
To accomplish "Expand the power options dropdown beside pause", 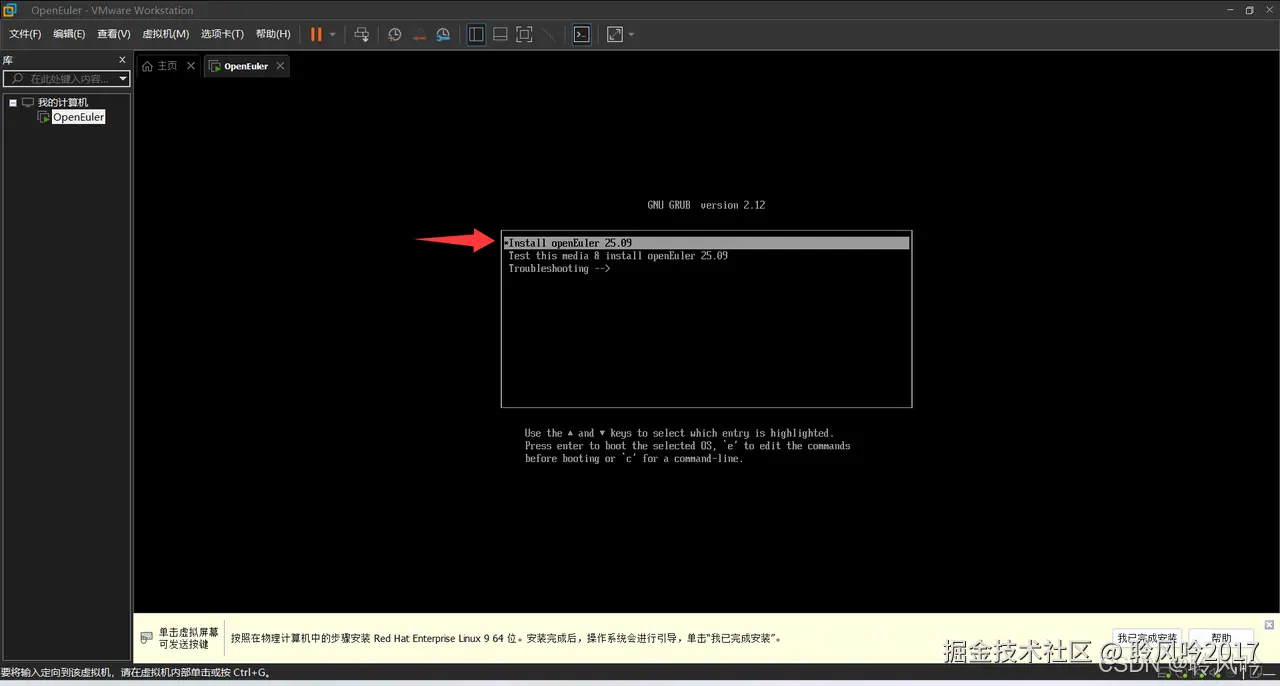I will point(333,34).
